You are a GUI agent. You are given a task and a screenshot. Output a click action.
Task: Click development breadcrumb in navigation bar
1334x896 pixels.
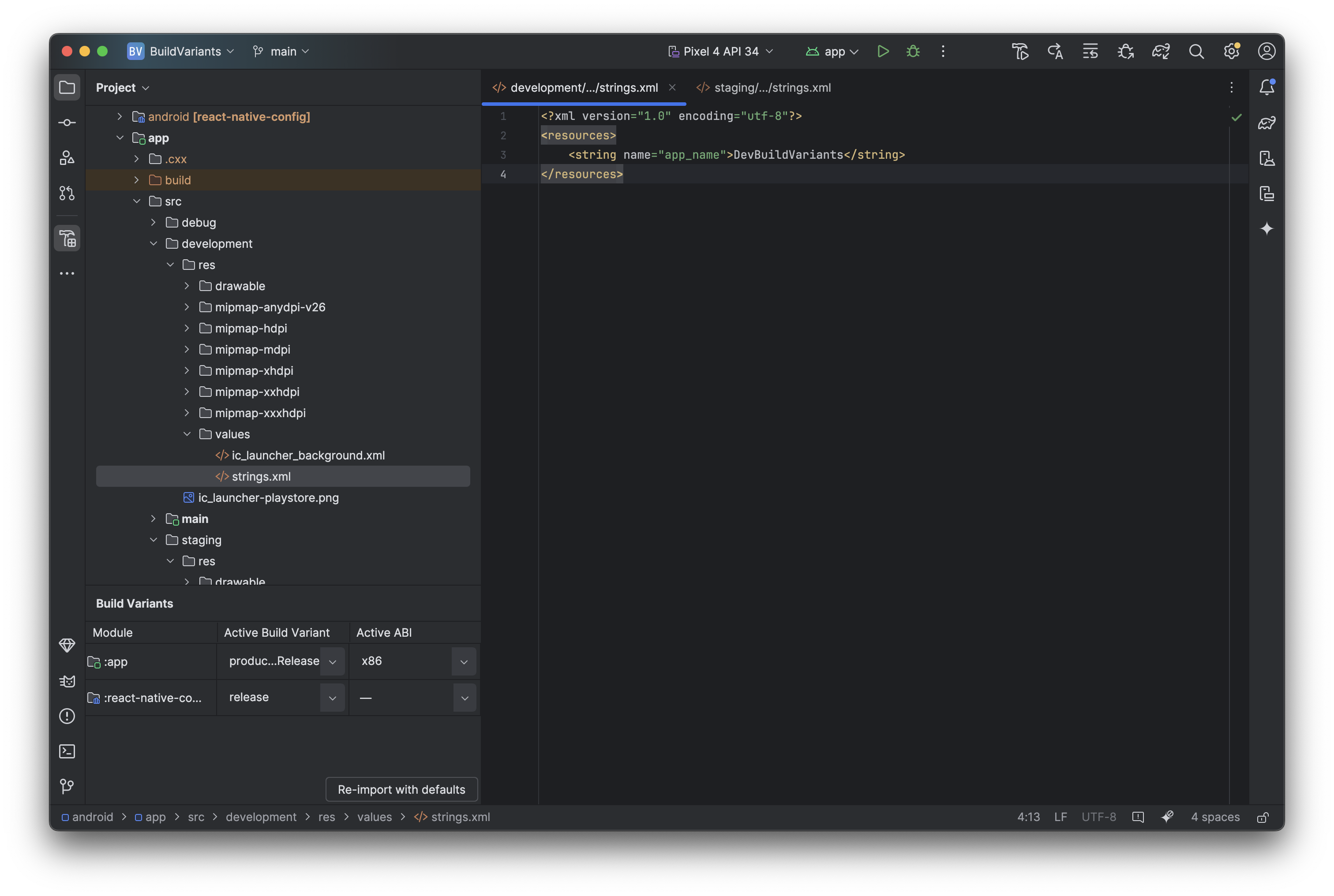[x=261, y=817]
